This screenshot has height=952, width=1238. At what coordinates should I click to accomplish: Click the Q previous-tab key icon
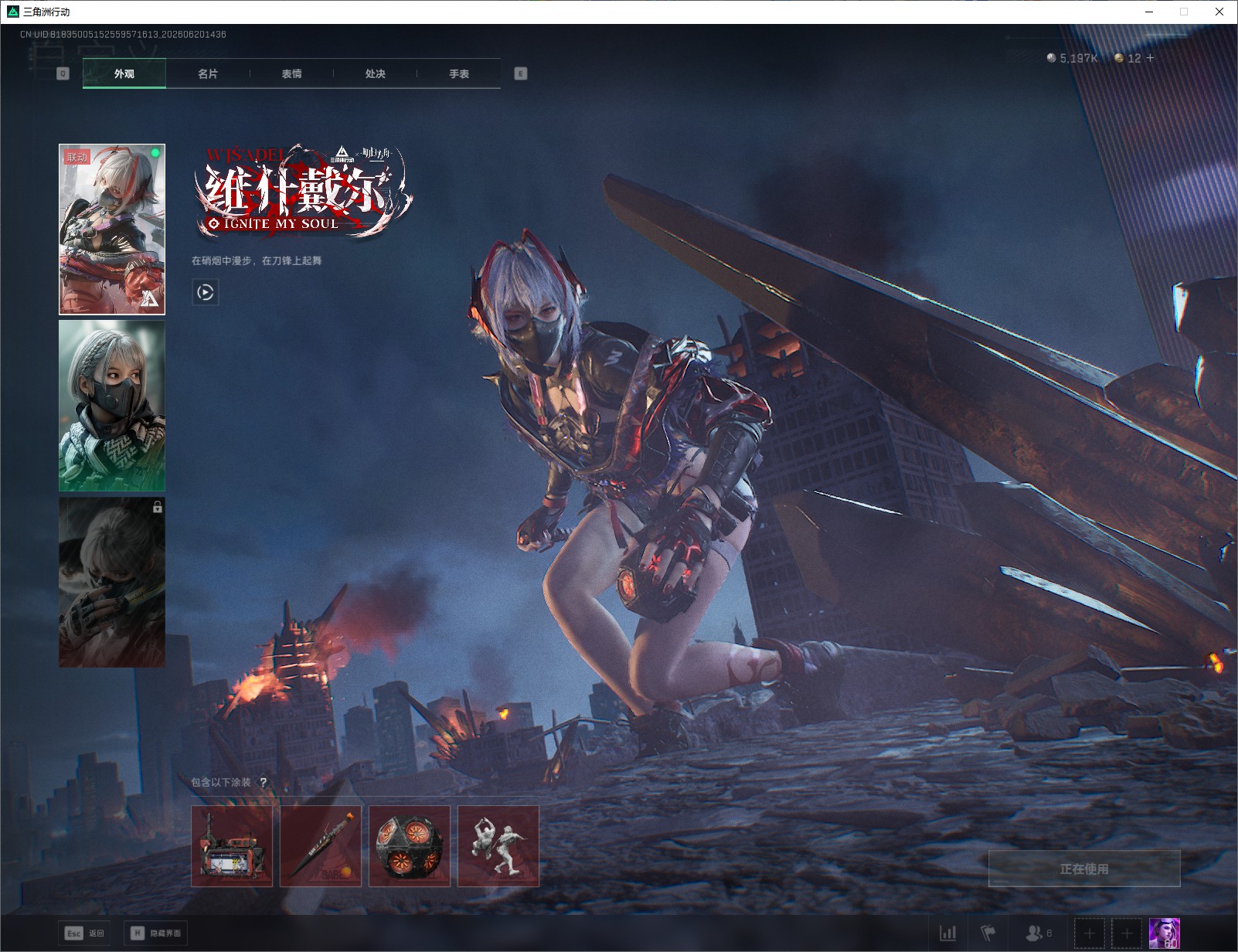click(x=63, y=73)
